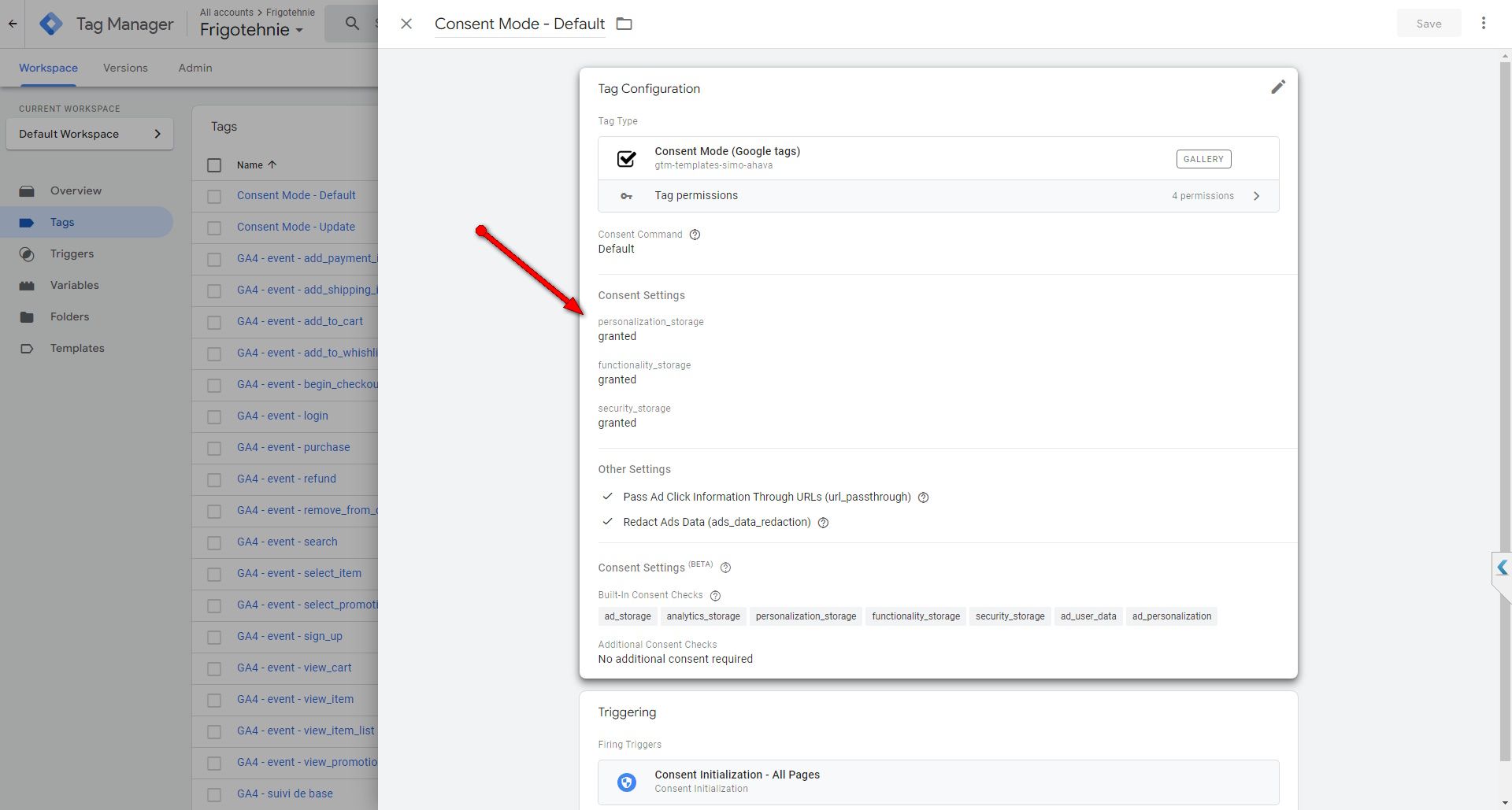Check the GA4 - event - refund checkbox
Image resolution: width=1512 pixels, height=810 pixels.
[214, 479]
